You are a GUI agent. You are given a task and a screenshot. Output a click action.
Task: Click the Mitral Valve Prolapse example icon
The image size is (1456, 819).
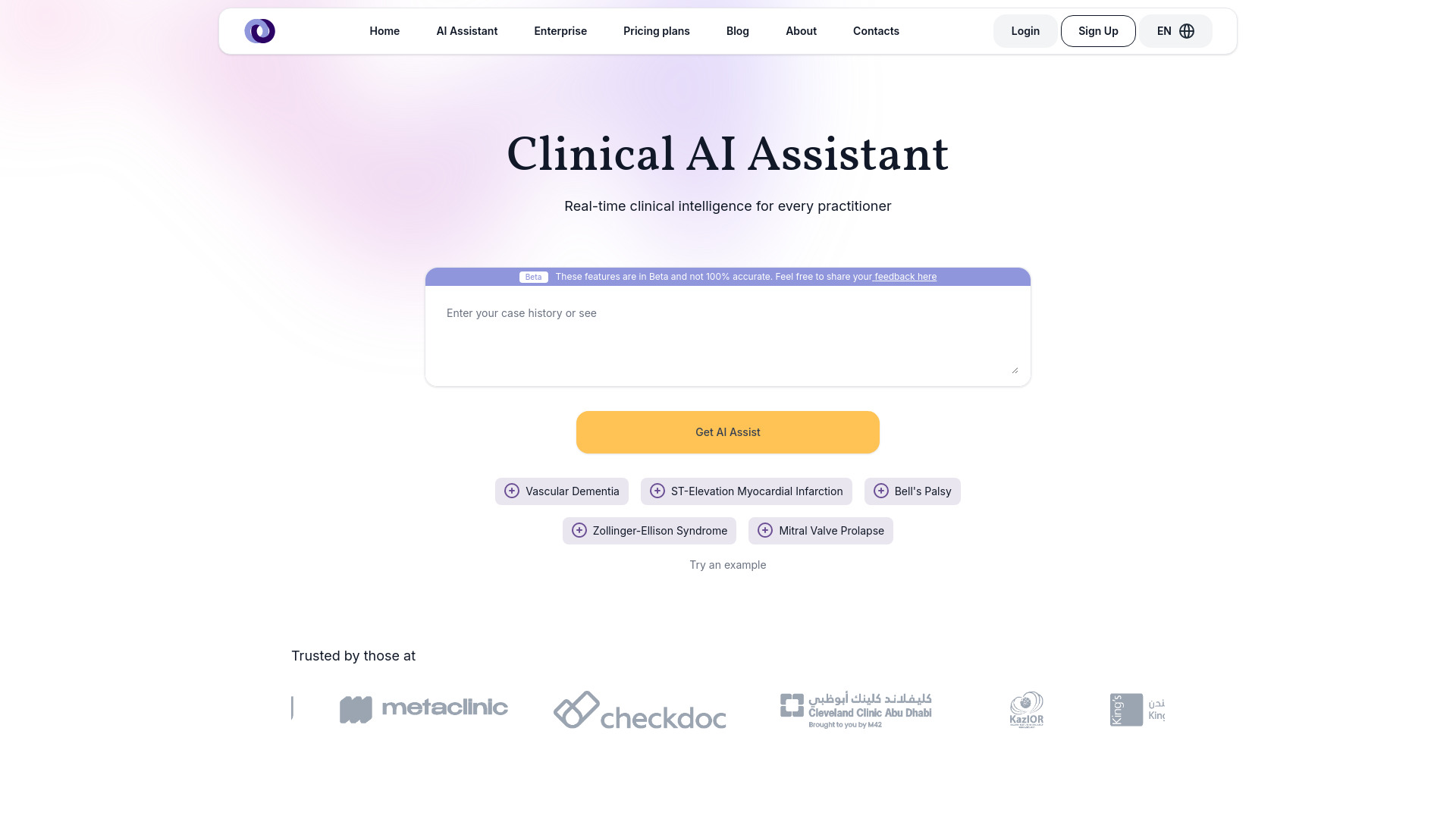coord(764,530)
